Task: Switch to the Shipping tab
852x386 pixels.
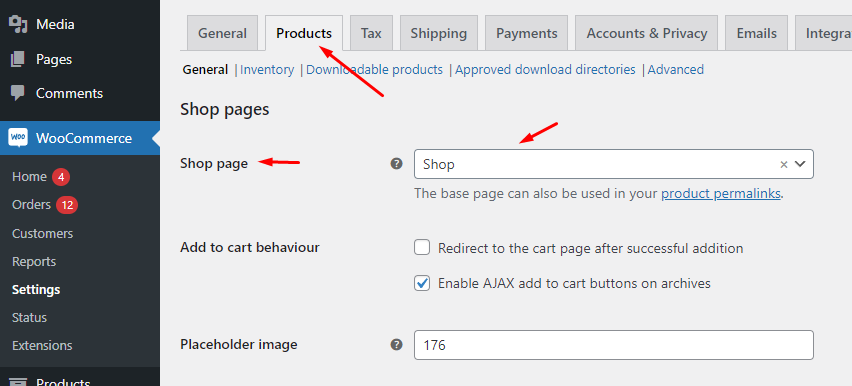Action: point(438,33)
